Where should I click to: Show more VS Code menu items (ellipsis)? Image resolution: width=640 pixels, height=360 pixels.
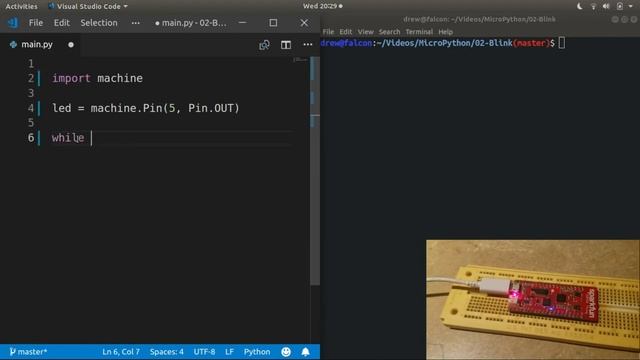click(x=136, y=23)
